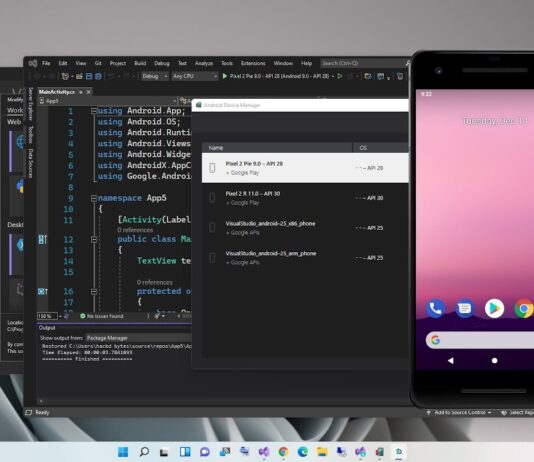Open the Phone app on the emulator

[x=436, y=308]
